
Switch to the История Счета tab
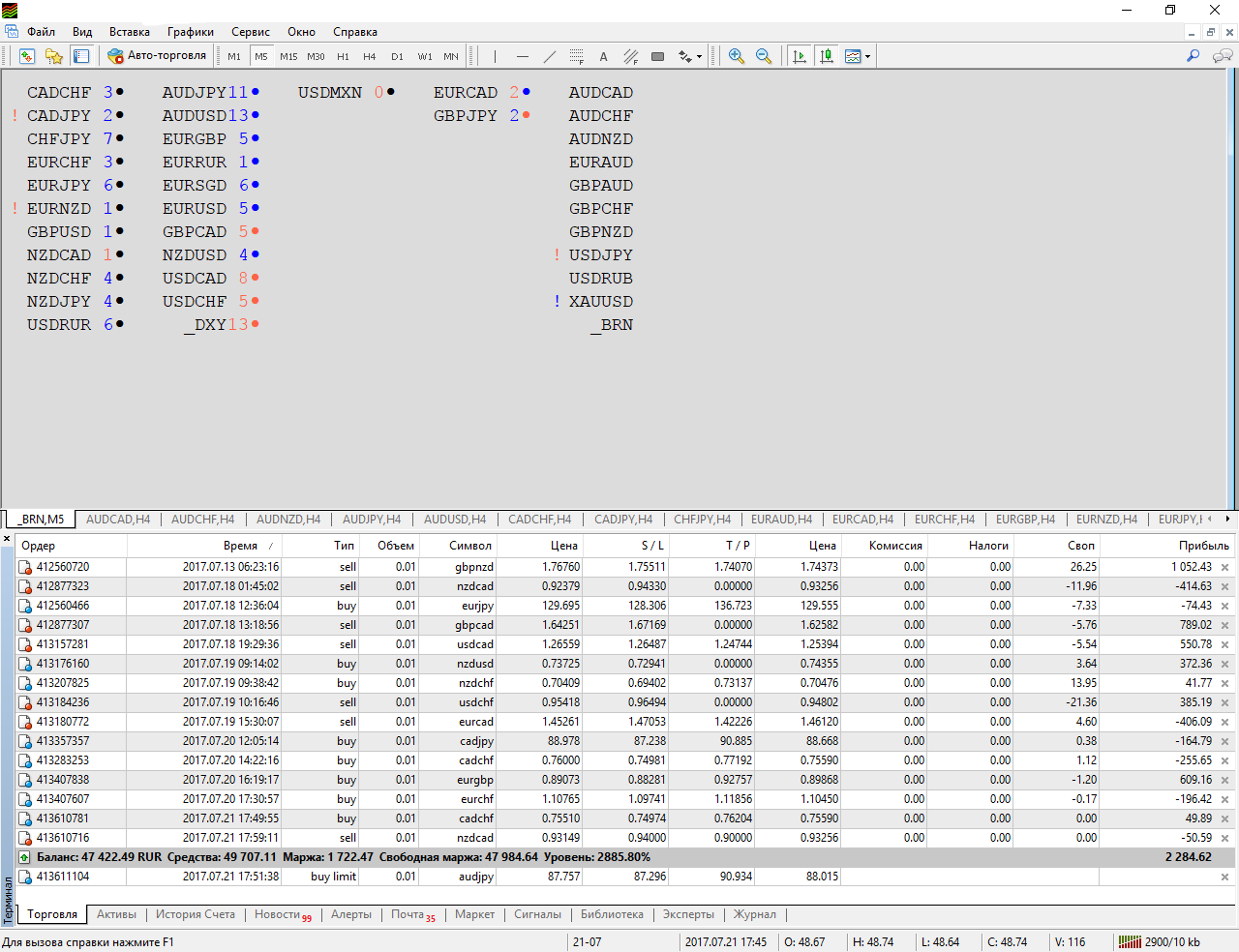coord(196,914)
